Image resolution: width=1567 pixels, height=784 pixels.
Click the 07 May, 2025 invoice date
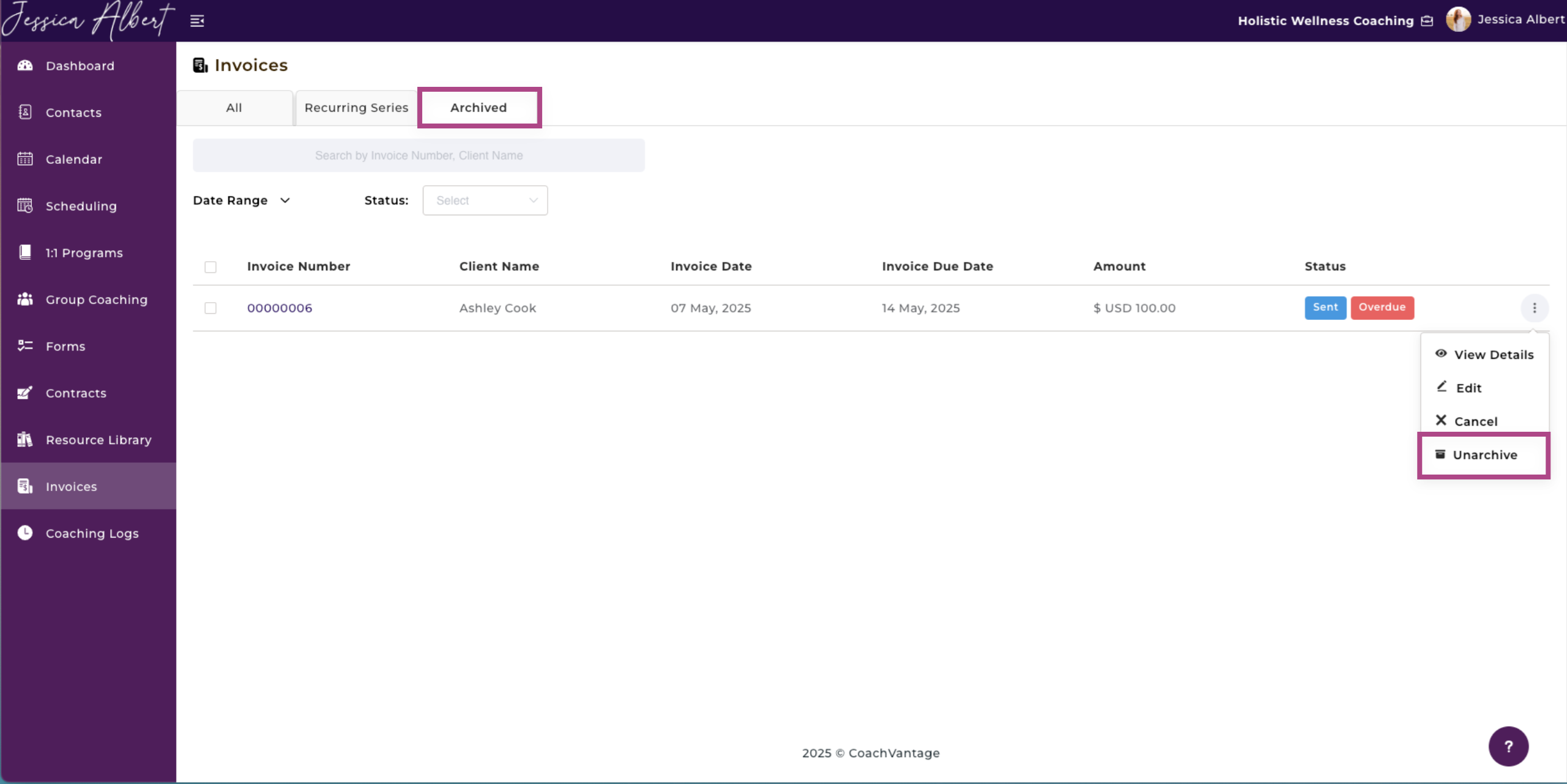pyautogui.click(x=710, y=308)
